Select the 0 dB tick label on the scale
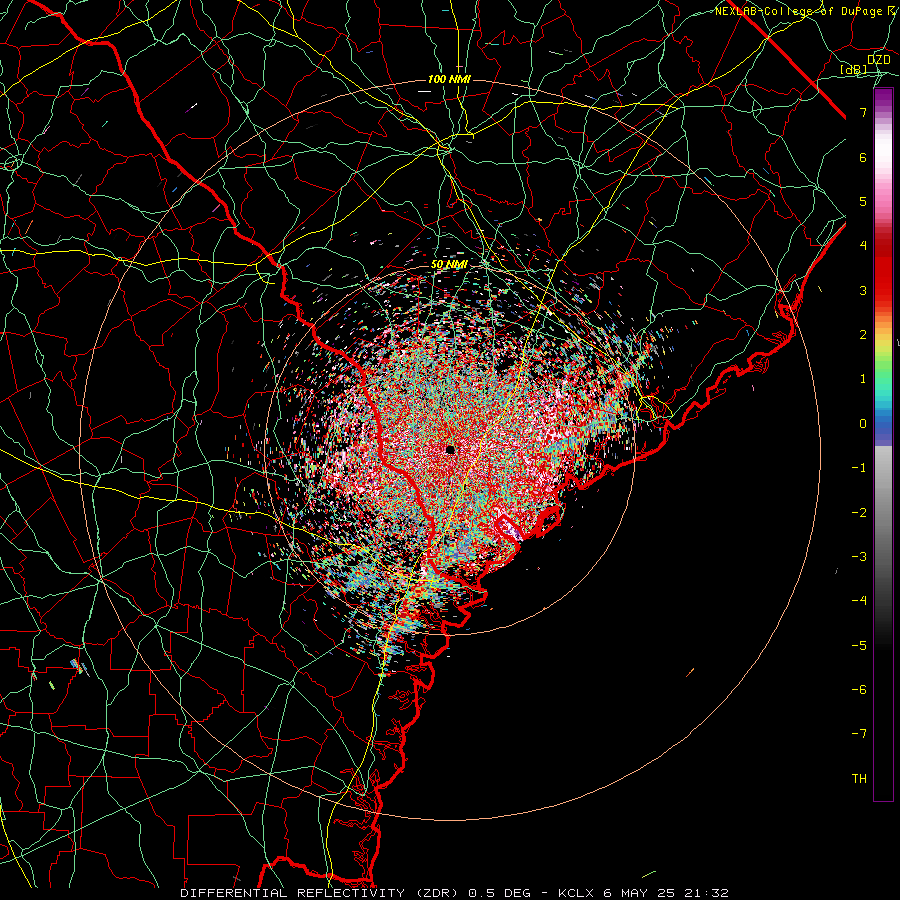This screenshot has width=900, height=900. [863, 424]
